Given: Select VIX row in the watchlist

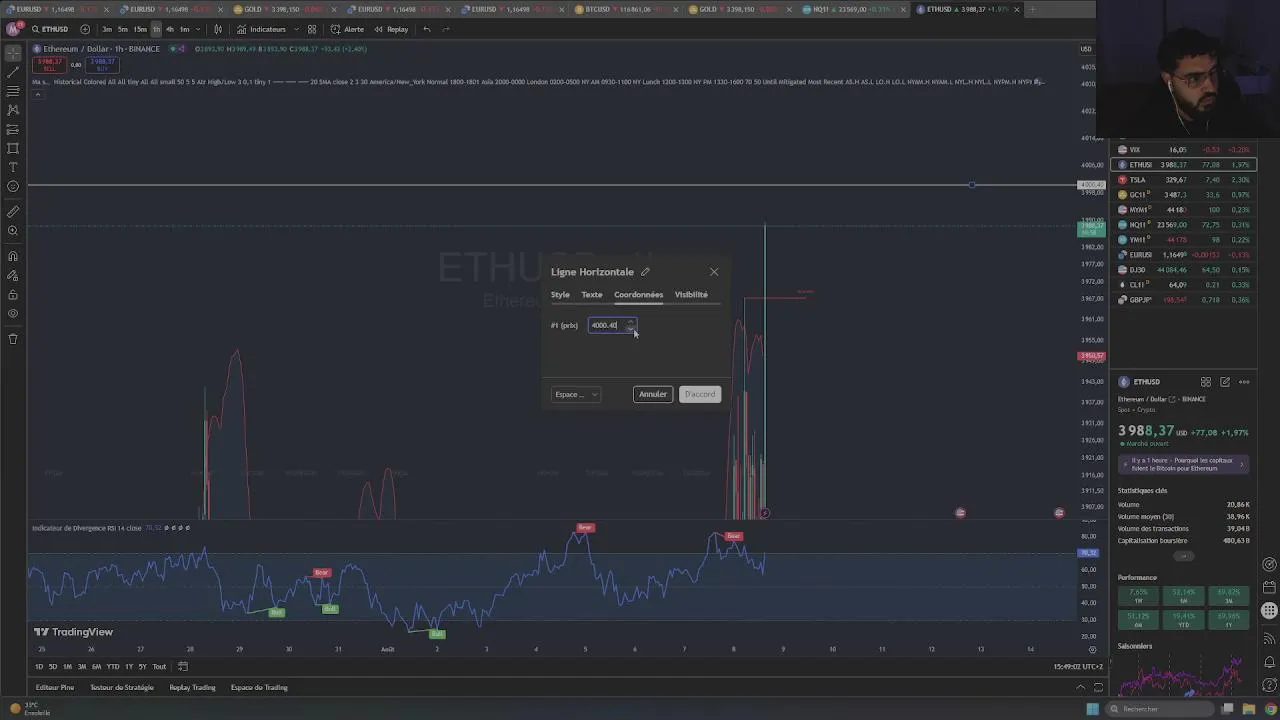Looking at the screenshot, I should point(1184,150).
